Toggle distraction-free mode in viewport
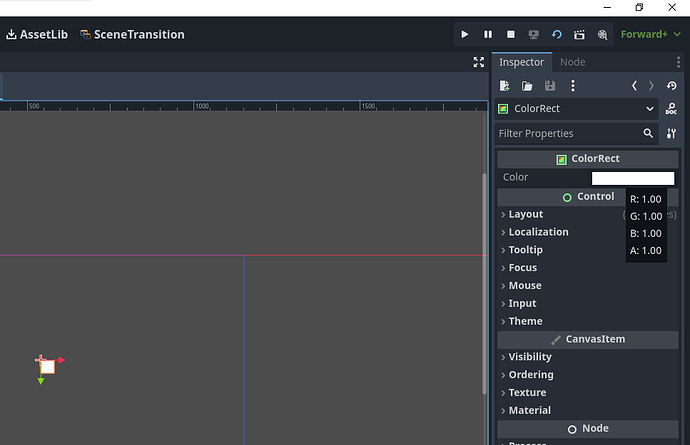The height and width of the screenshot is (445, 690). point(478,62)
